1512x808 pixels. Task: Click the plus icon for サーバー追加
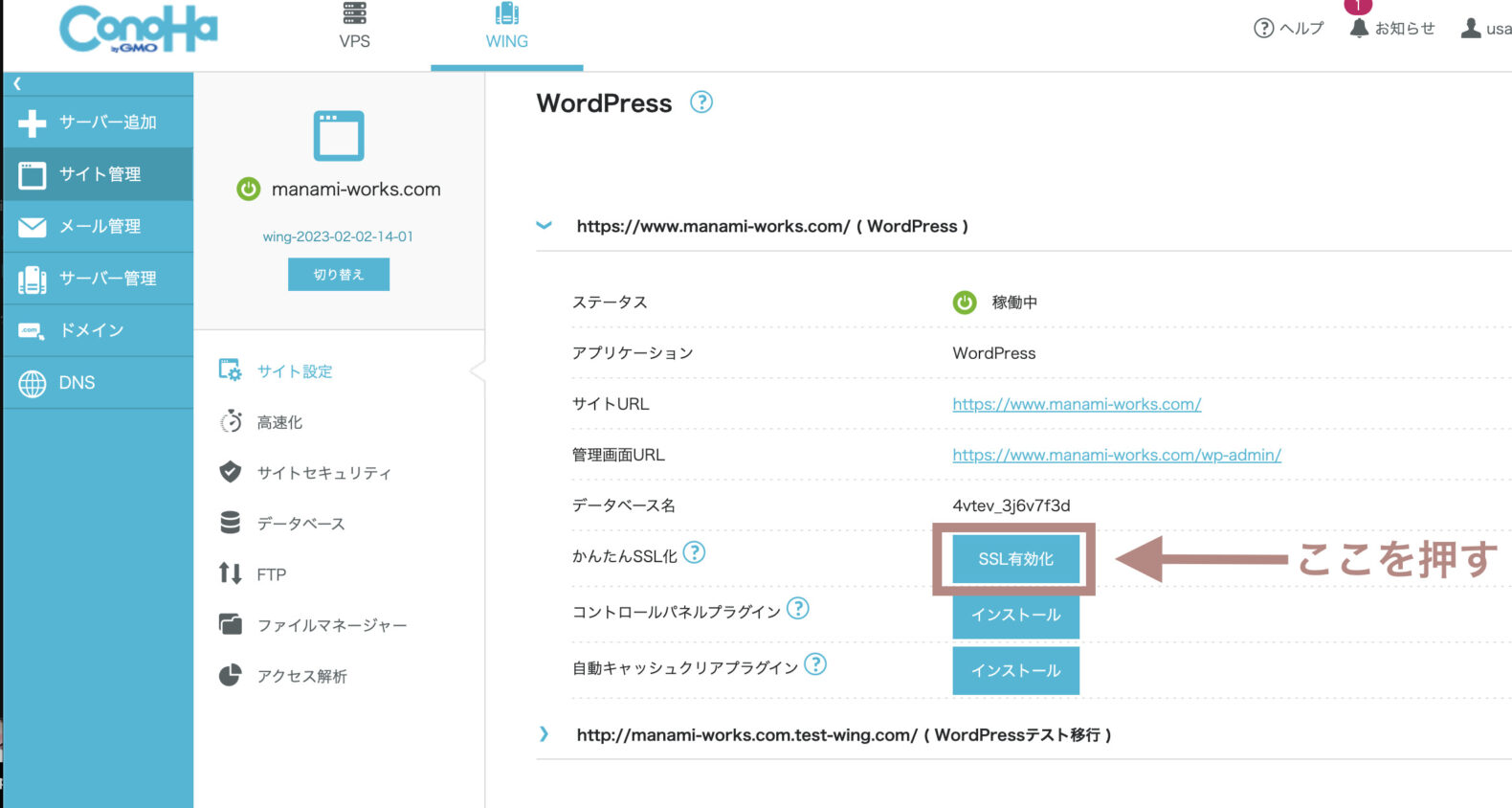pos(32,123)
